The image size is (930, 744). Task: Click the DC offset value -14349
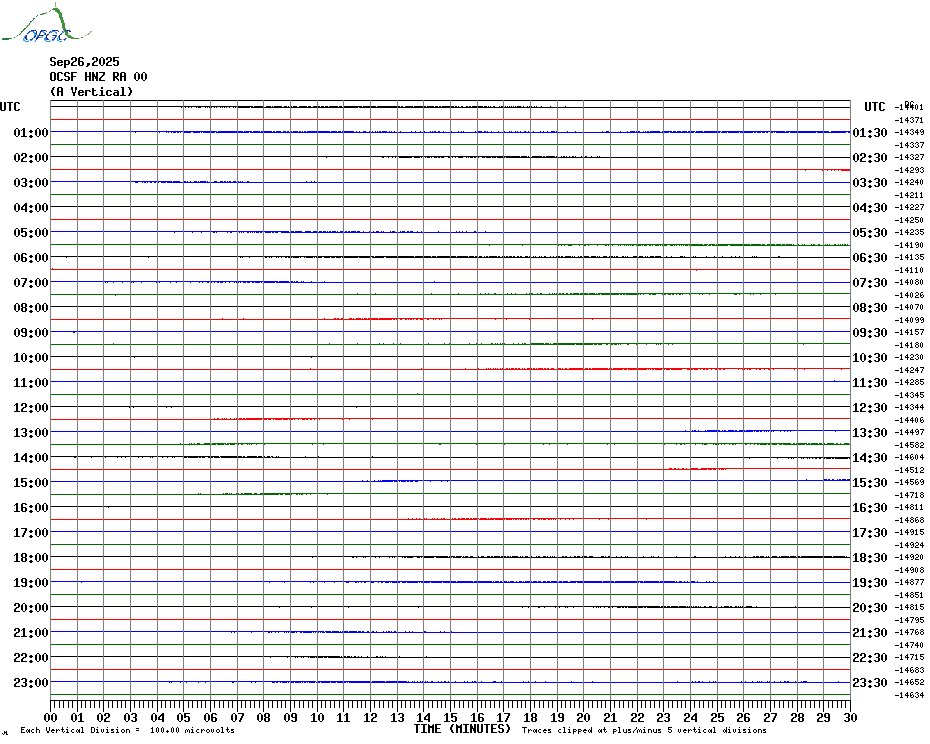pyautogui.click(x=909, y=132)
